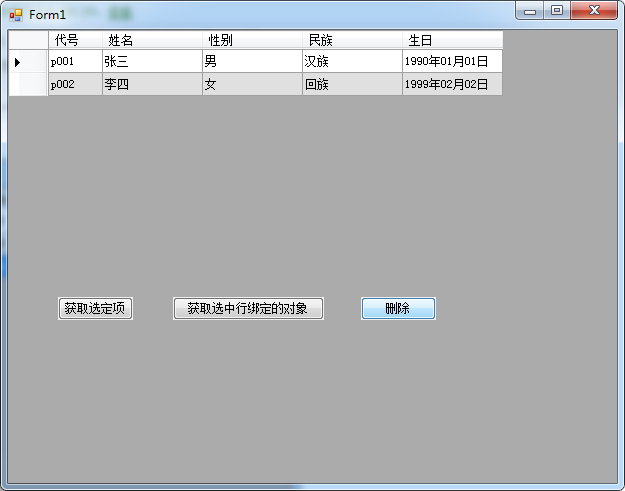Maximize the Form1 window
This screenshot has width=625, height=491.
coord(557,10)
